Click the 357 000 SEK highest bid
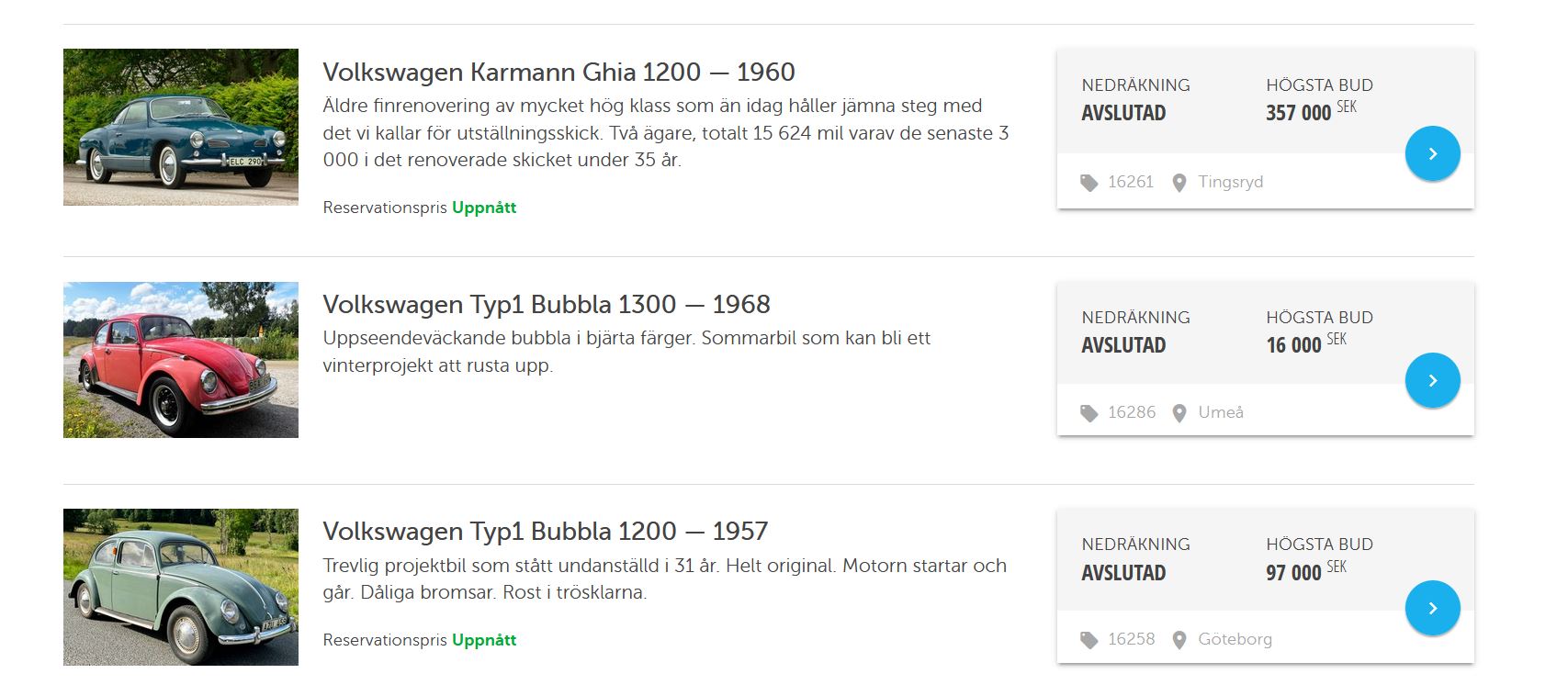 click(1309, 112)
